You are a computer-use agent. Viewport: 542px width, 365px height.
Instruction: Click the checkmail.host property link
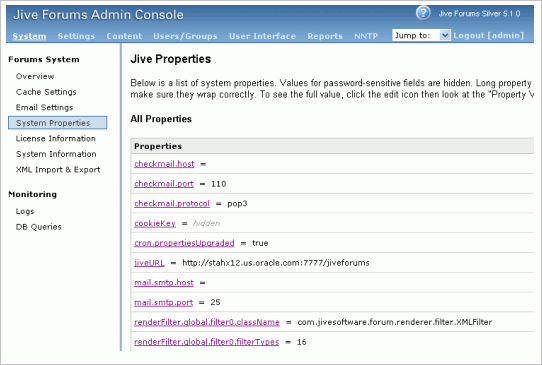[x=164, y=164]
